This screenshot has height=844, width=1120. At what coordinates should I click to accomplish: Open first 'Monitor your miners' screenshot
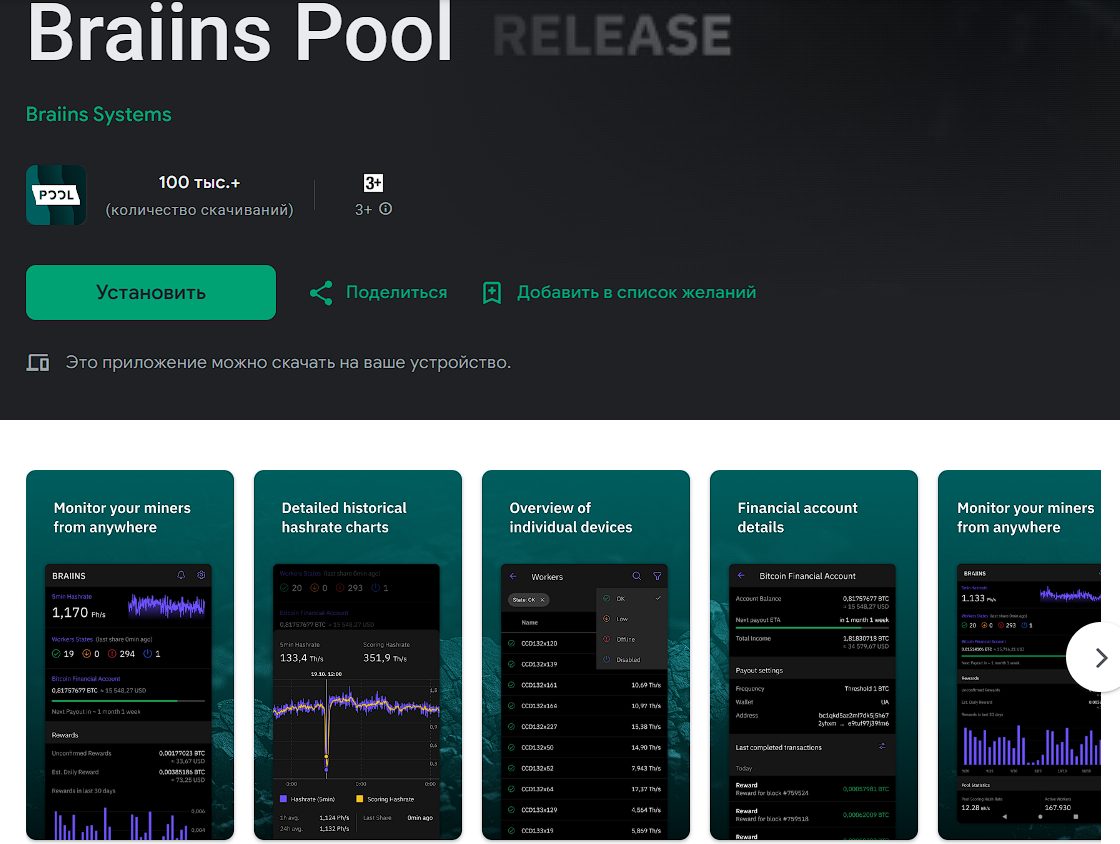tap(130, 655)
